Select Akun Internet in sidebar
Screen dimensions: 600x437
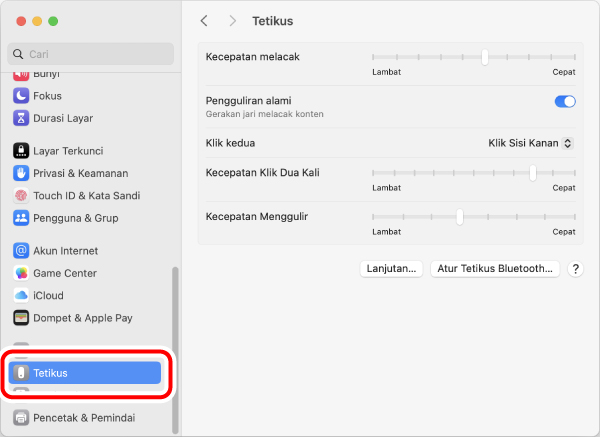click(x=65, y=251)
